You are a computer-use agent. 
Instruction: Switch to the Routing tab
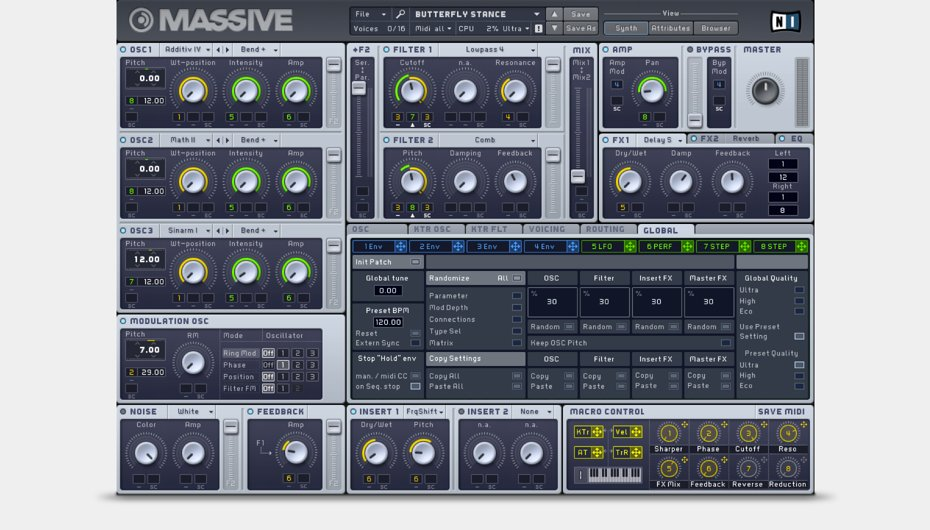pyautogui.click(x=604, y=229)
